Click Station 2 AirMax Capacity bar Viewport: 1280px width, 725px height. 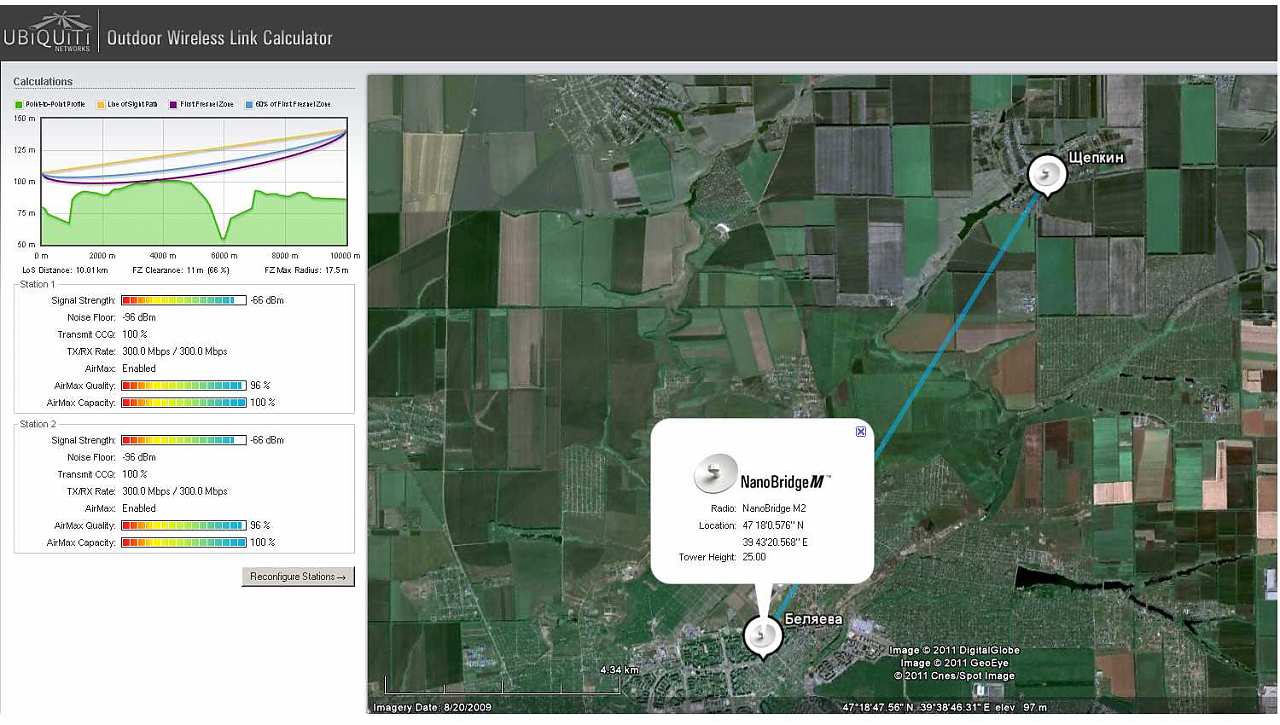click(x=183, y=542)
